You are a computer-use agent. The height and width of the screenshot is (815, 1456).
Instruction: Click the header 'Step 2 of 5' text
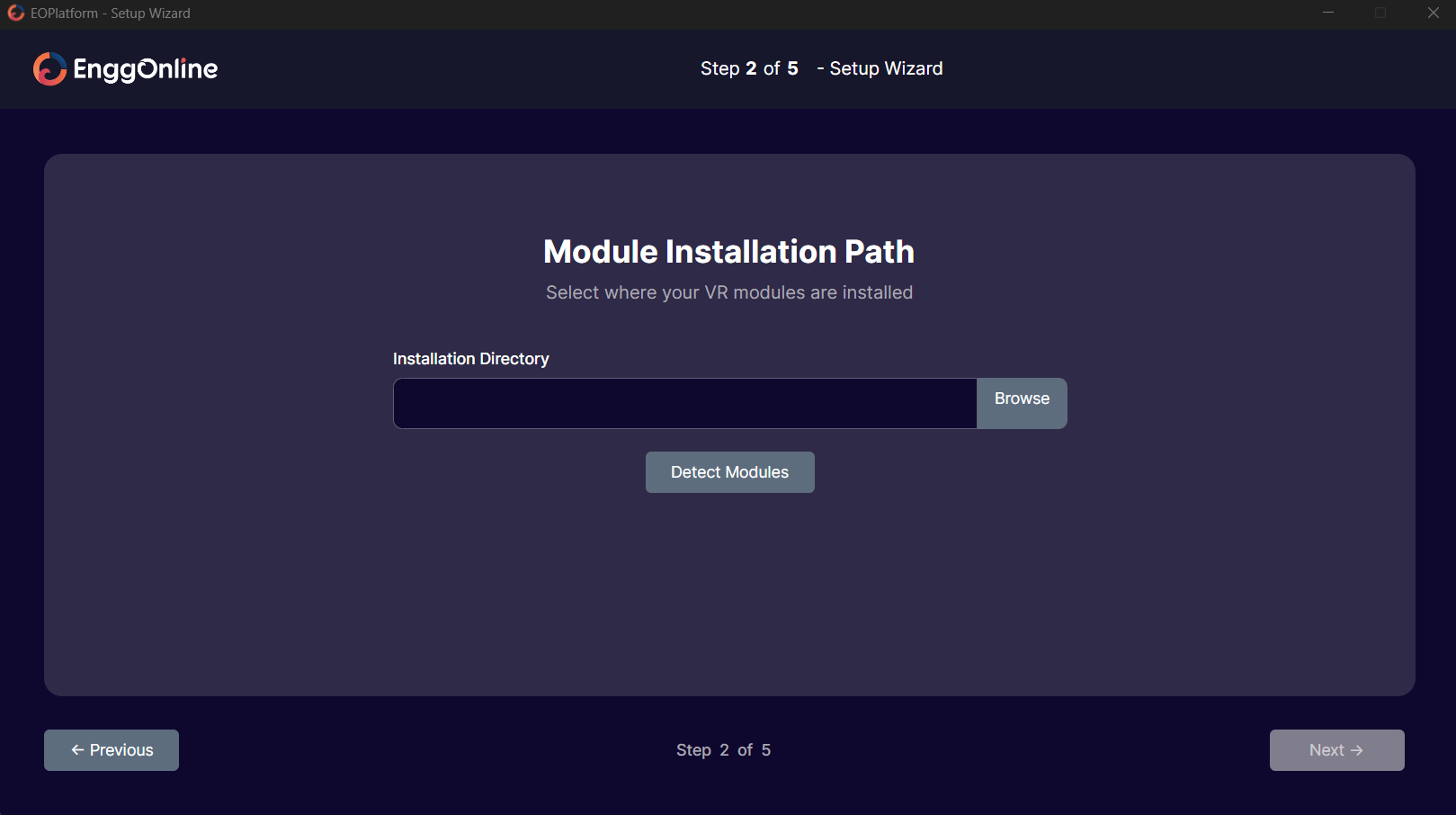point(749,69)
